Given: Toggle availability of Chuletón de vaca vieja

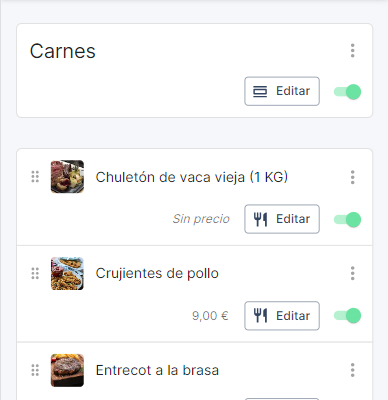Looking at the screenshot, I should point(347,220).
